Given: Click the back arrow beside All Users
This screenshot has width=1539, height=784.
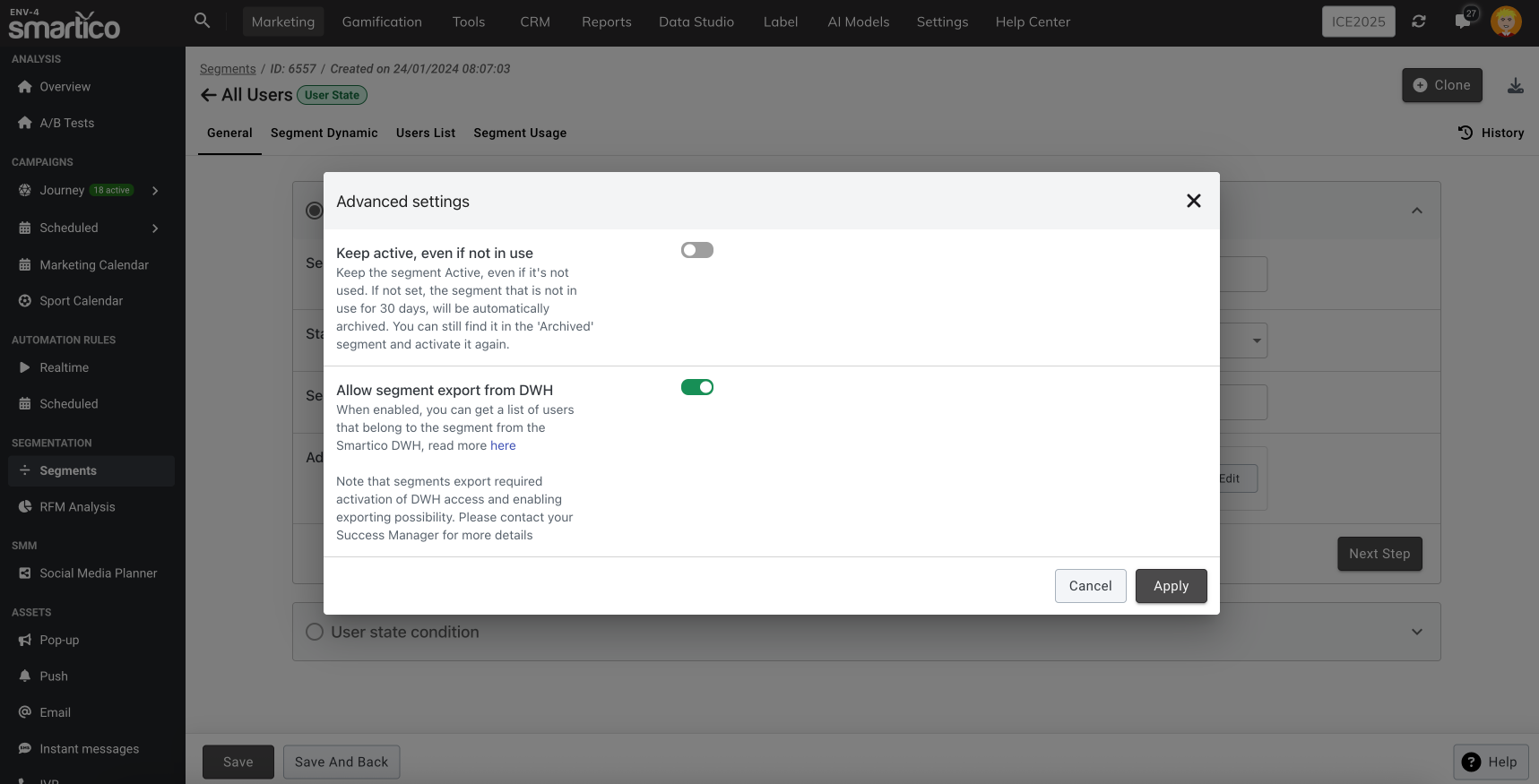Looking at the screenshot, I should [208, 95].
